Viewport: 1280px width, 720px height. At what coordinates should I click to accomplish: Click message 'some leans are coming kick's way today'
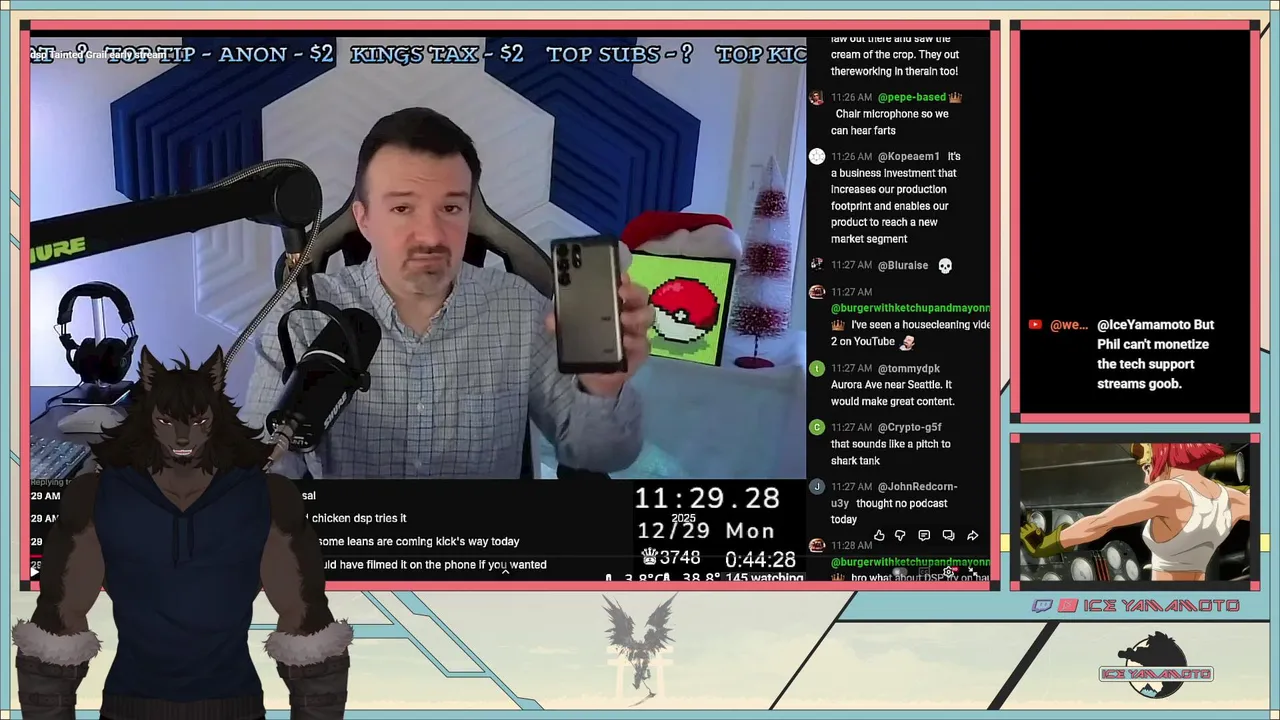click(419, 541)
